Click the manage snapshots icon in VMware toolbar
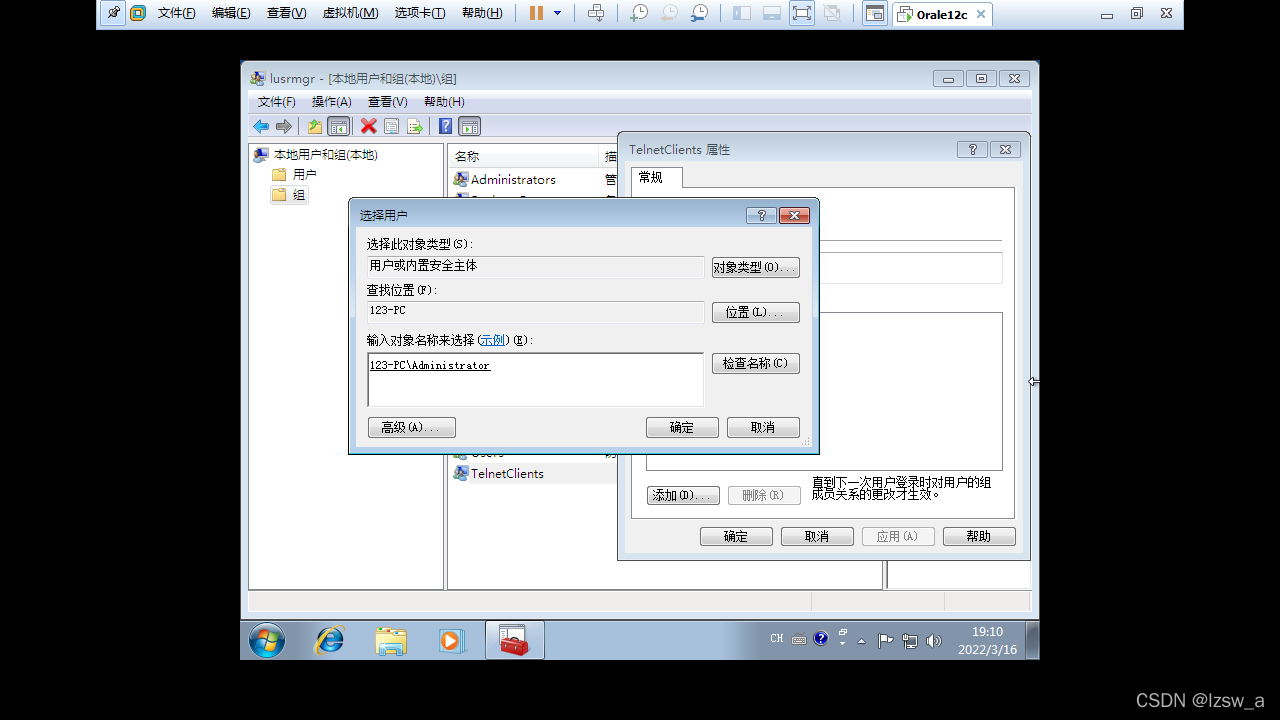 pyautogui.click(x=699, y=13)
